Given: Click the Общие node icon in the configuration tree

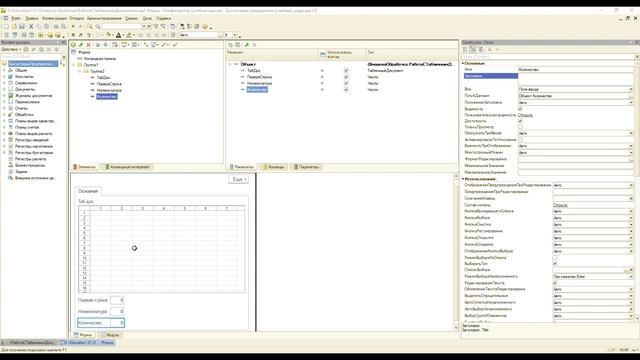Looking at the screenshot, I should pyautogui.click(x=11, y=70).
